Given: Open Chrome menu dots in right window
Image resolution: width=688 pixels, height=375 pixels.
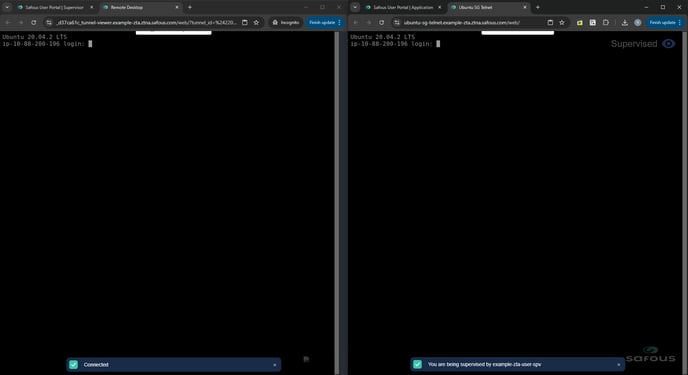Looking at the screenshot, I should pyautogui.click(x=680, y=22).
